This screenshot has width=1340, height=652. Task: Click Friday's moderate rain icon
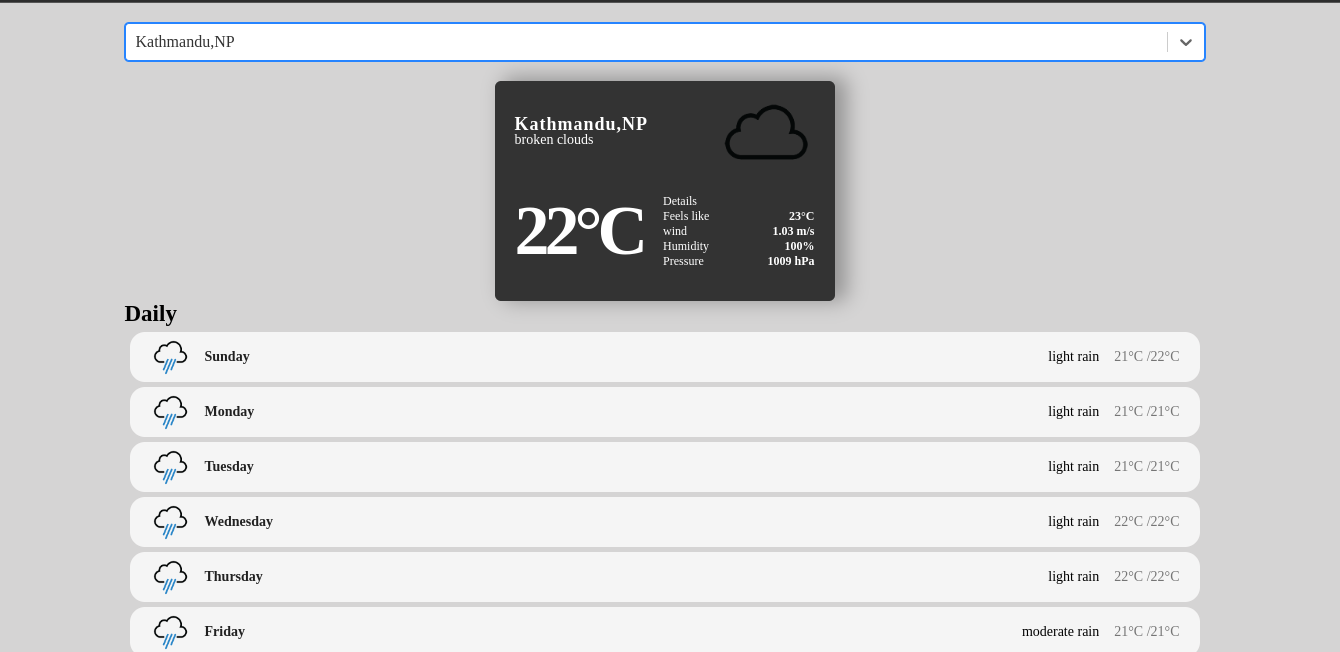click(x=170, y=632)
